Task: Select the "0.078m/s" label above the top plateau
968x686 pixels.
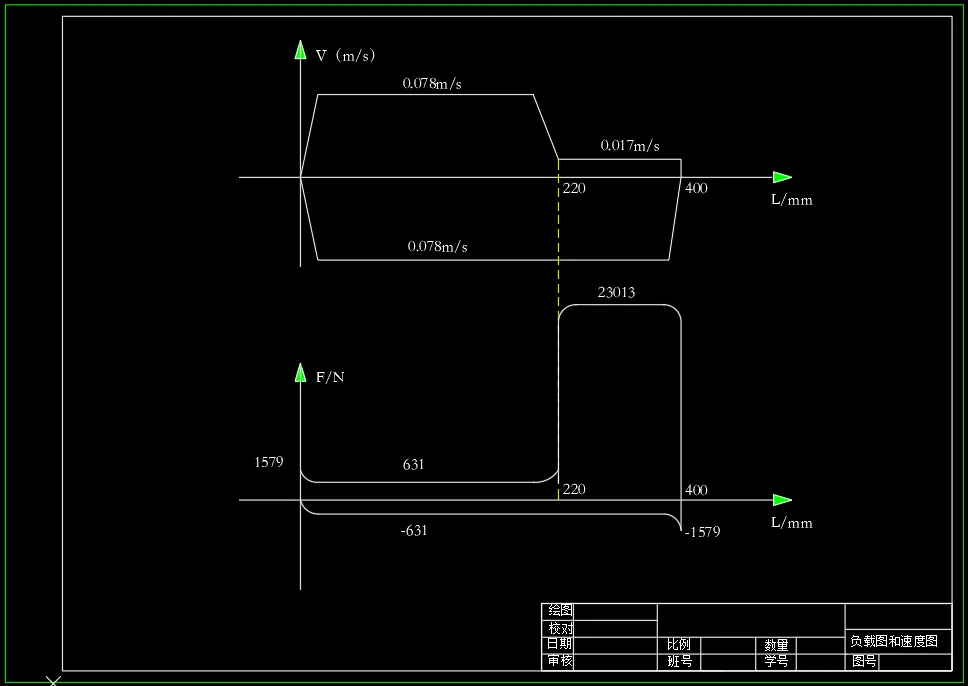Action: tap(432, 83)
